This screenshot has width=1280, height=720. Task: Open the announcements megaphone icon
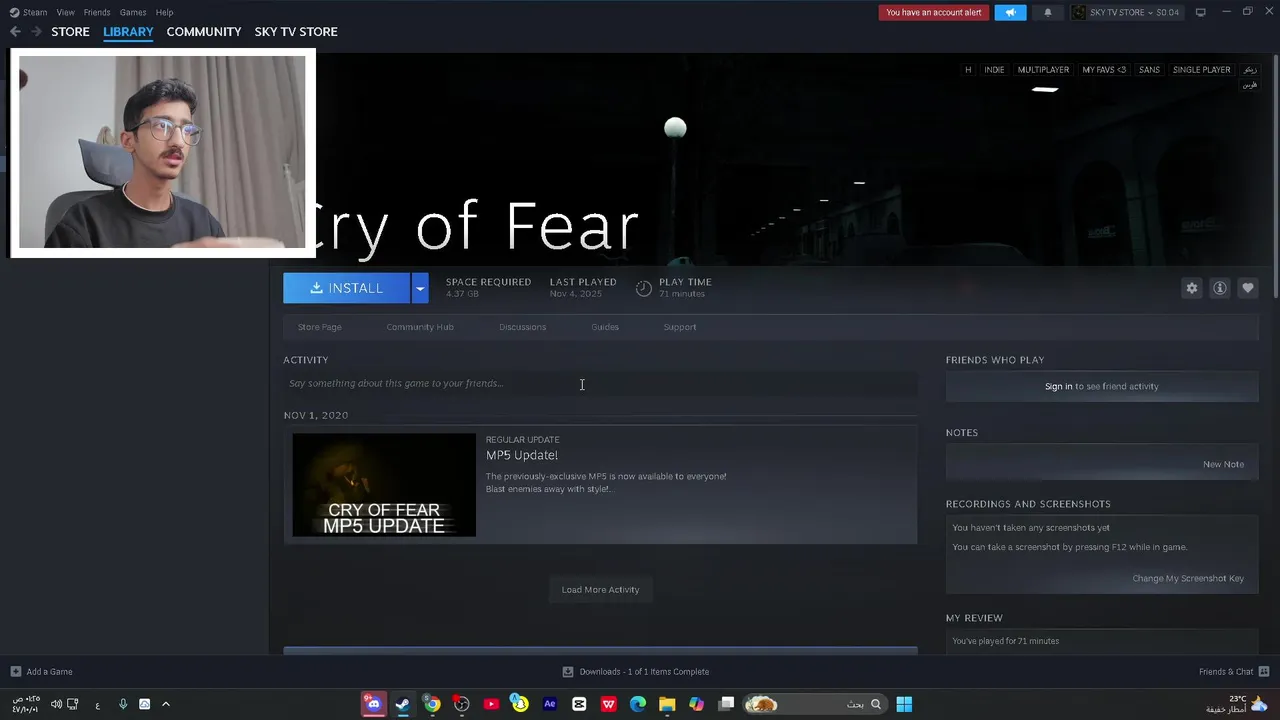click(x=1010, y=12)
